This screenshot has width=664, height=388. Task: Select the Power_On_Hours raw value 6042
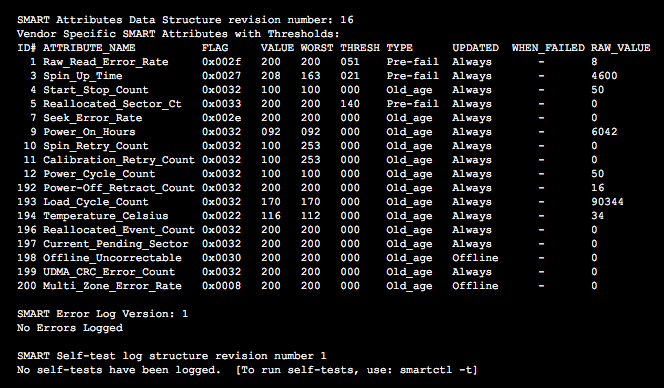[604, 132]
